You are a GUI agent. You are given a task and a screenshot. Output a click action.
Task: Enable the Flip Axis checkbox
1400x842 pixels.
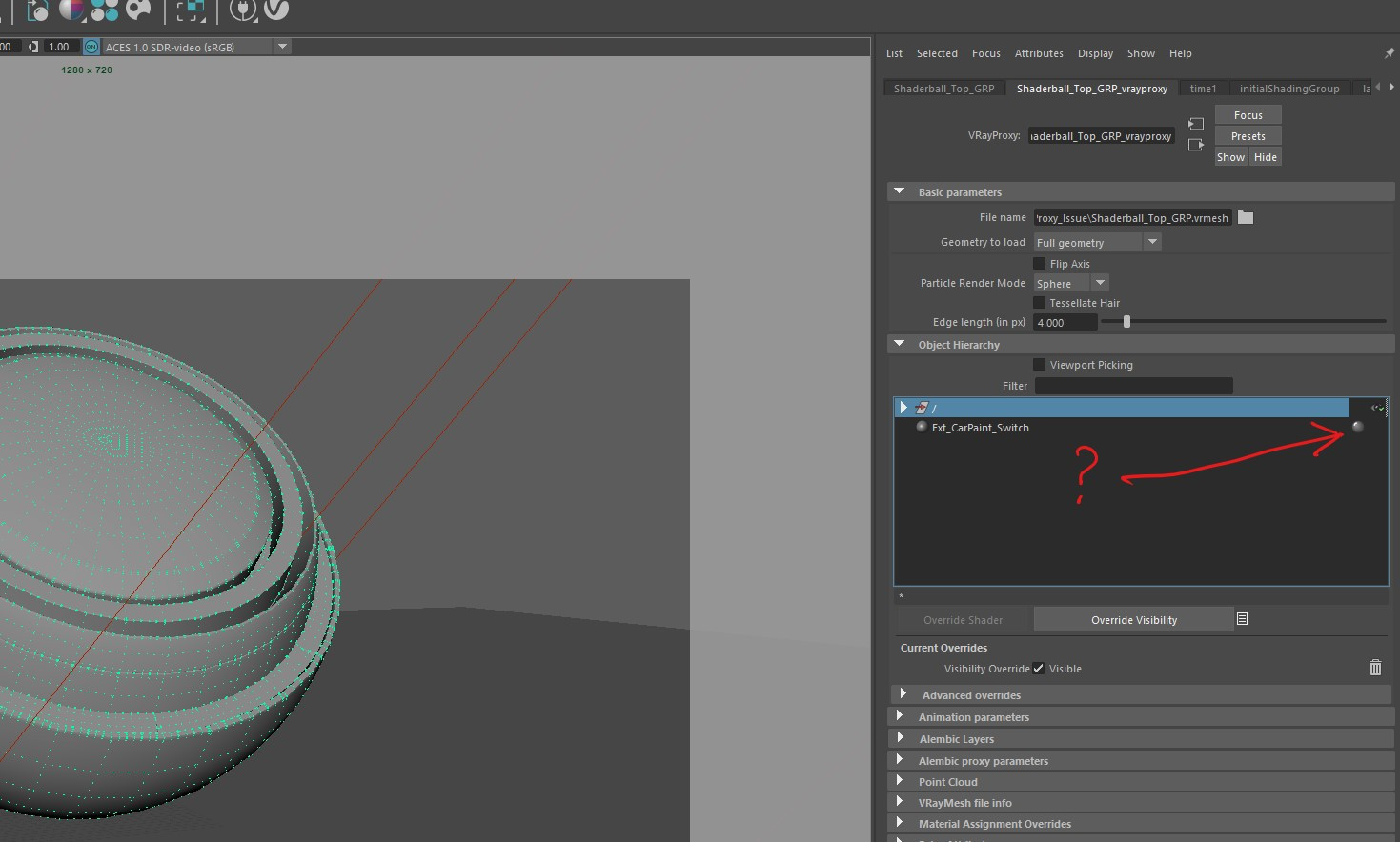1040,264
